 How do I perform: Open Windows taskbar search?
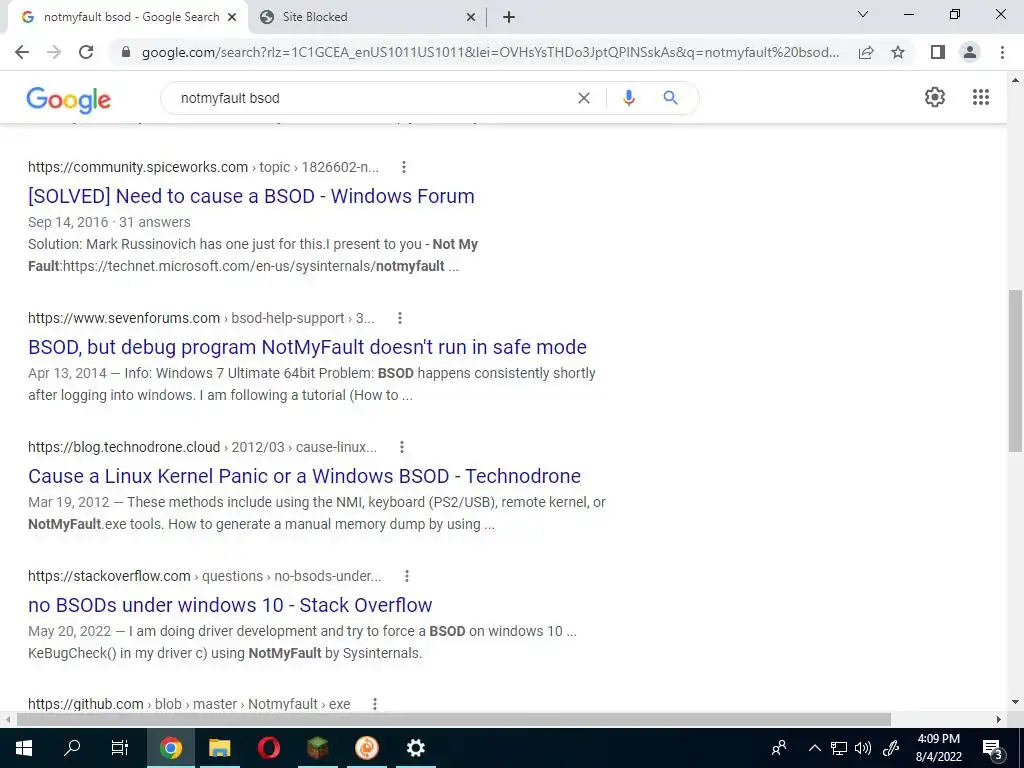pyautogui.click(x=72, y=747)
